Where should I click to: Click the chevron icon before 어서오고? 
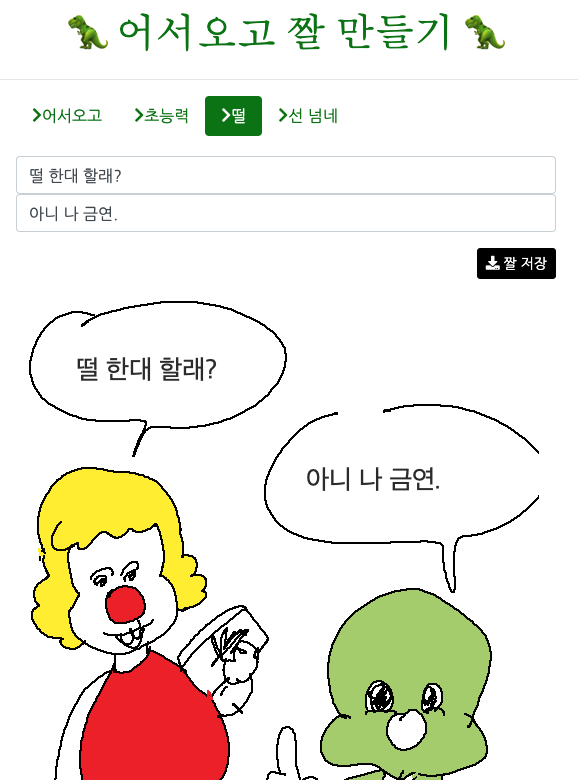coord(36,115)
